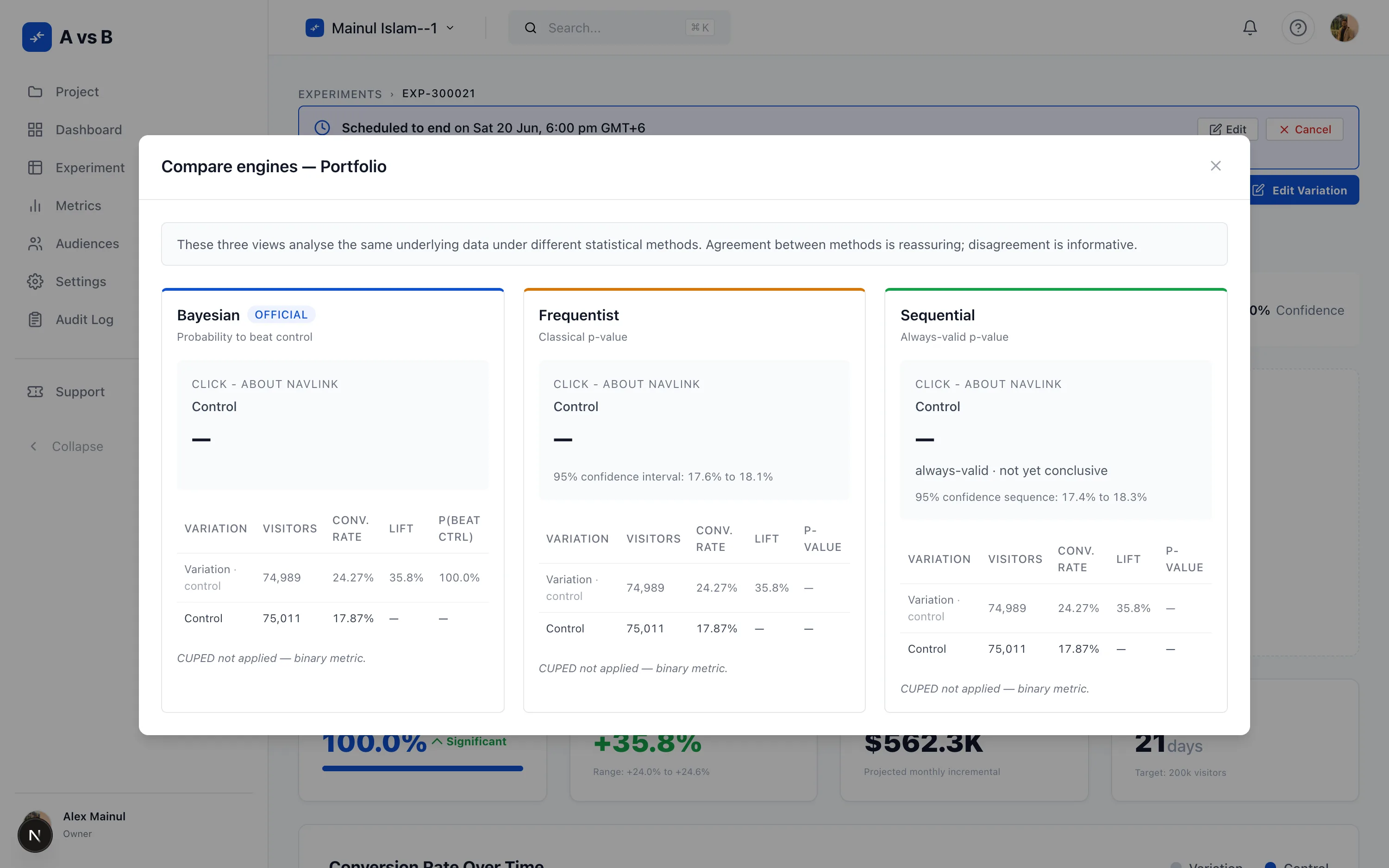The width and height of the screenshot is (1389, 868).
Task: Collapse the sidebar
Action: (67, 447)
